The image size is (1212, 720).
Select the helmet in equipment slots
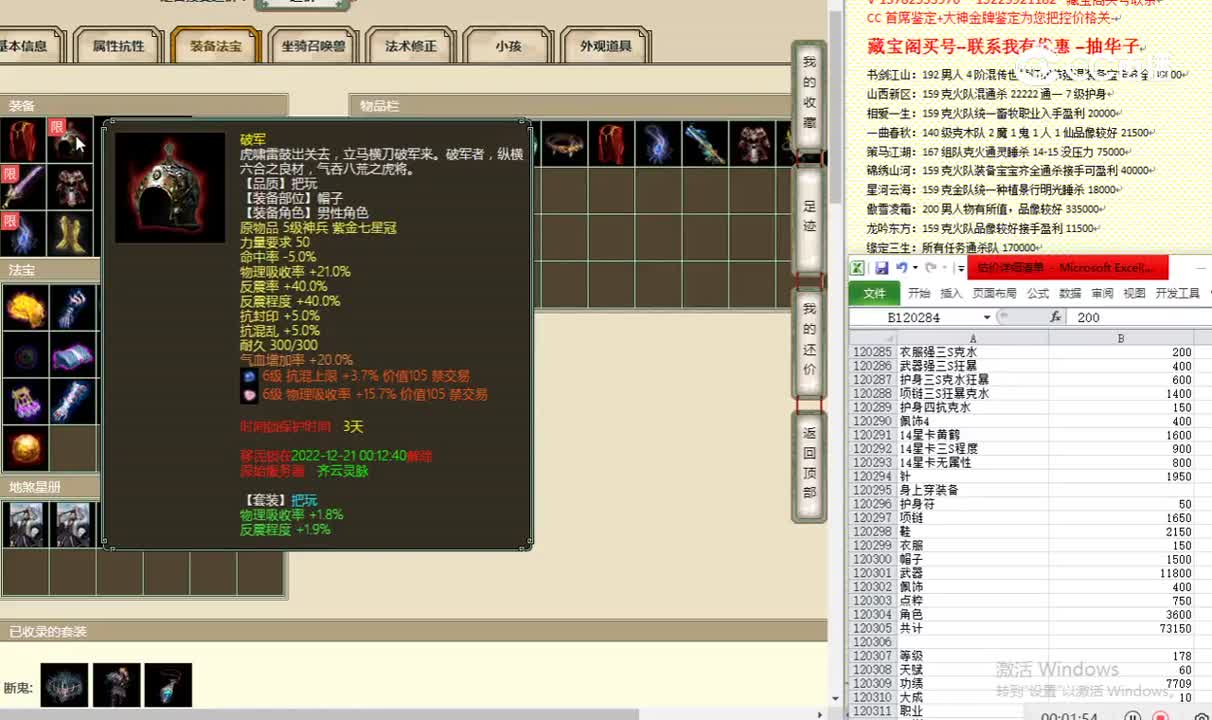tap(71, 140)
